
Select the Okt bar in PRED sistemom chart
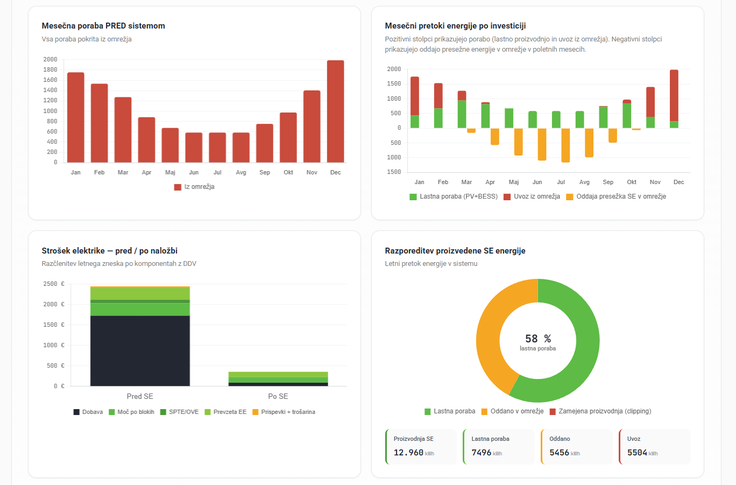(x=288, y=138)
